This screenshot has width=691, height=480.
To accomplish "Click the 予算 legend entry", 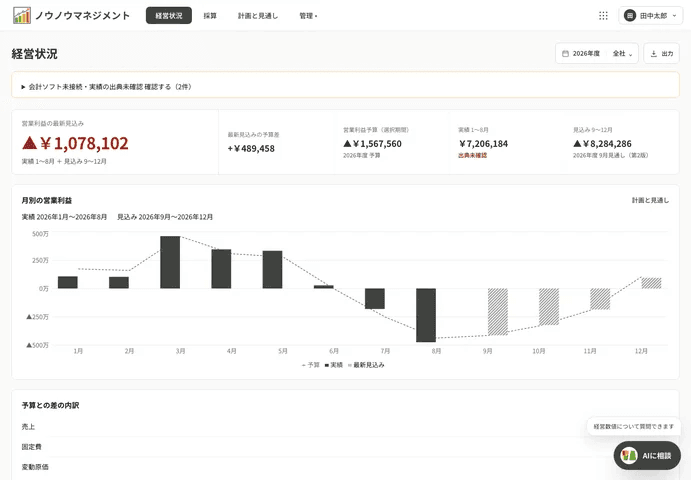I will pos(311,365).
